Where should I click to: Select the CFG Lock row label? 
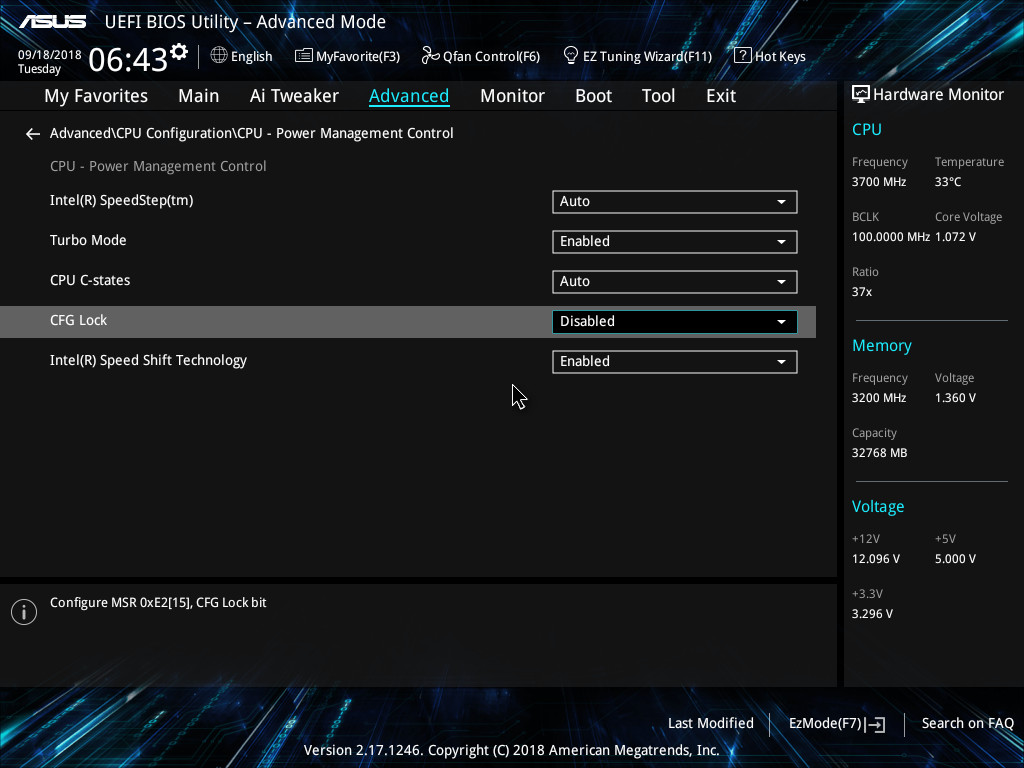pos(78,321)
